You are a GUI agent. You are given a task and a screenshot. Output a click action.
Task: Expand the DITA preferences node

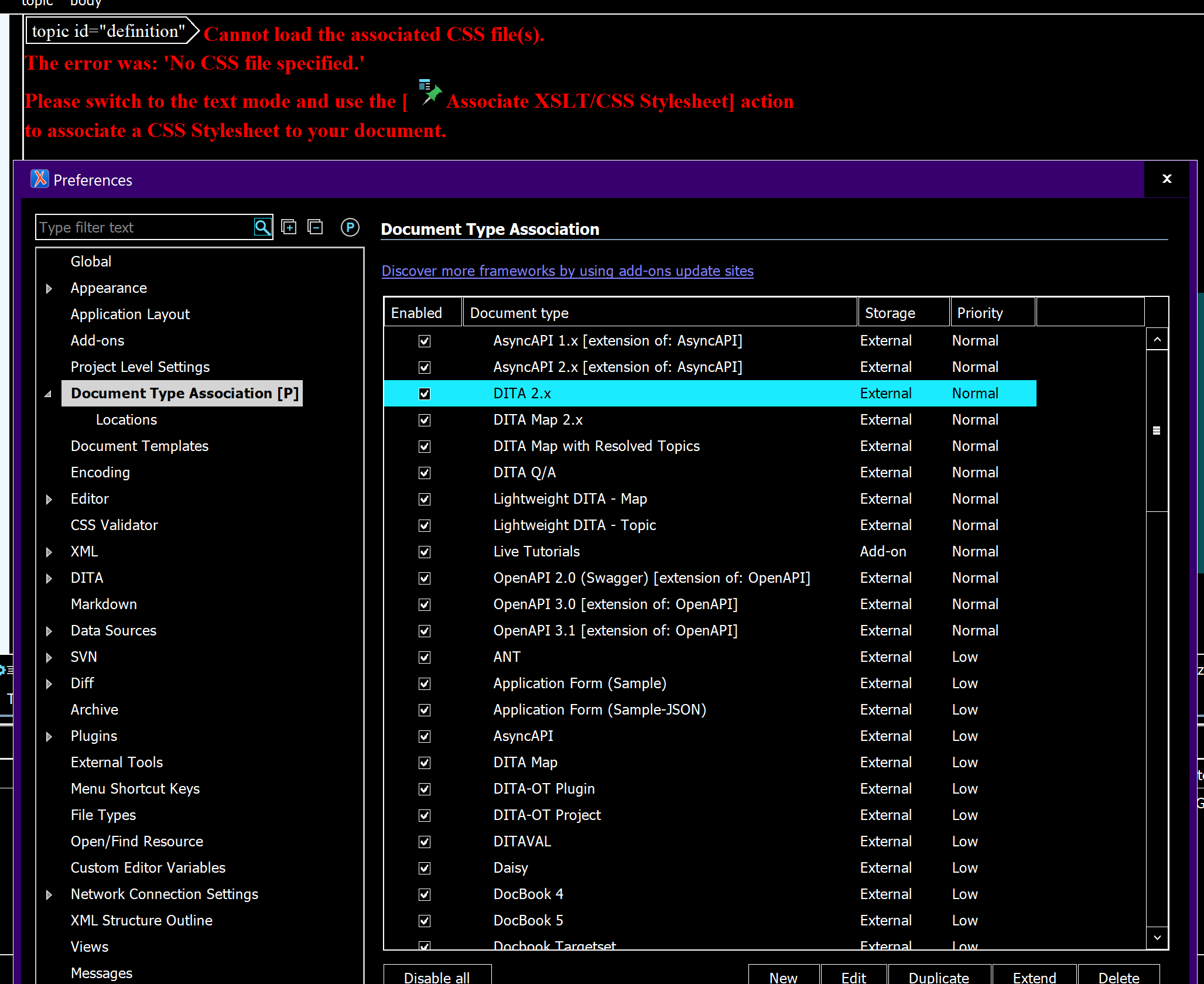49,578
